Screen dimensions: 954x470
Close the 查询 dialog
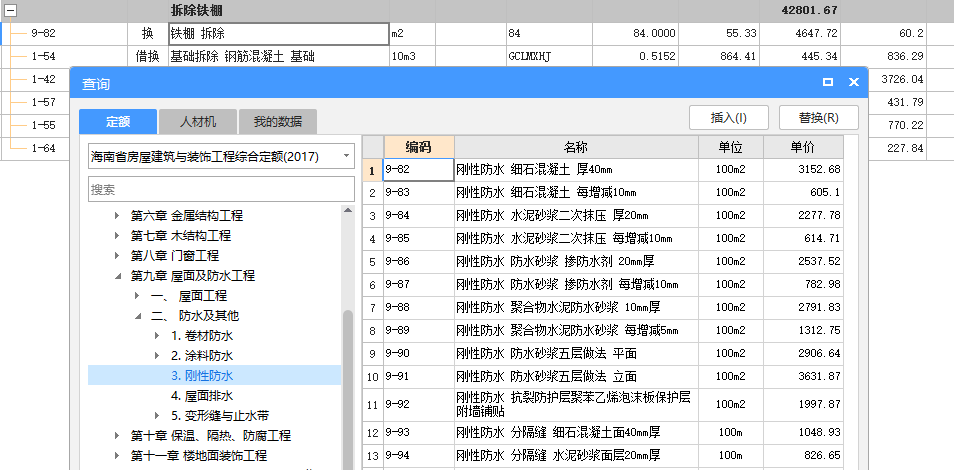(x=854, y=82)
